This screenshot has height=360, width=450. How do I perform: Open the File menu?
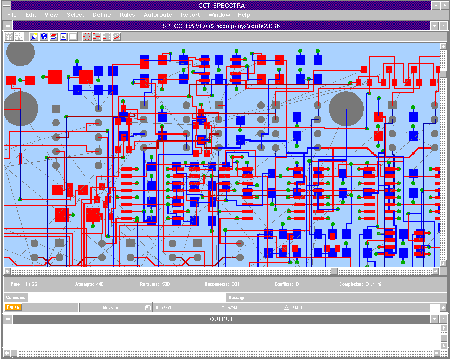coord(11,15)
